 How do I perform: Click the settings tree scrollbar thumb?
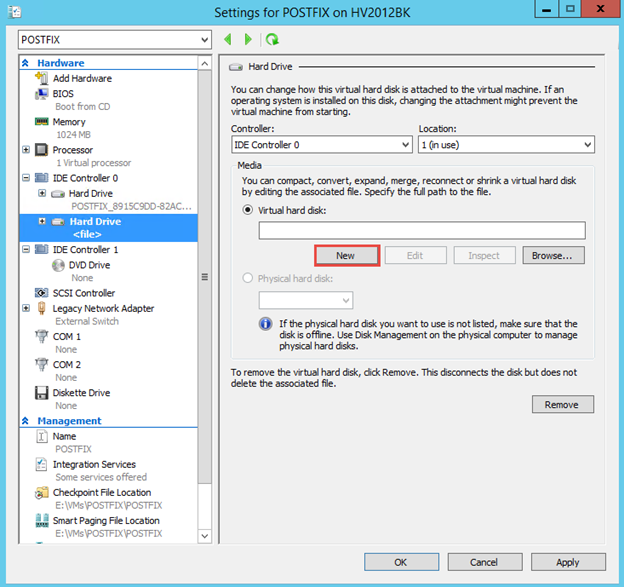tap(205, 277)
